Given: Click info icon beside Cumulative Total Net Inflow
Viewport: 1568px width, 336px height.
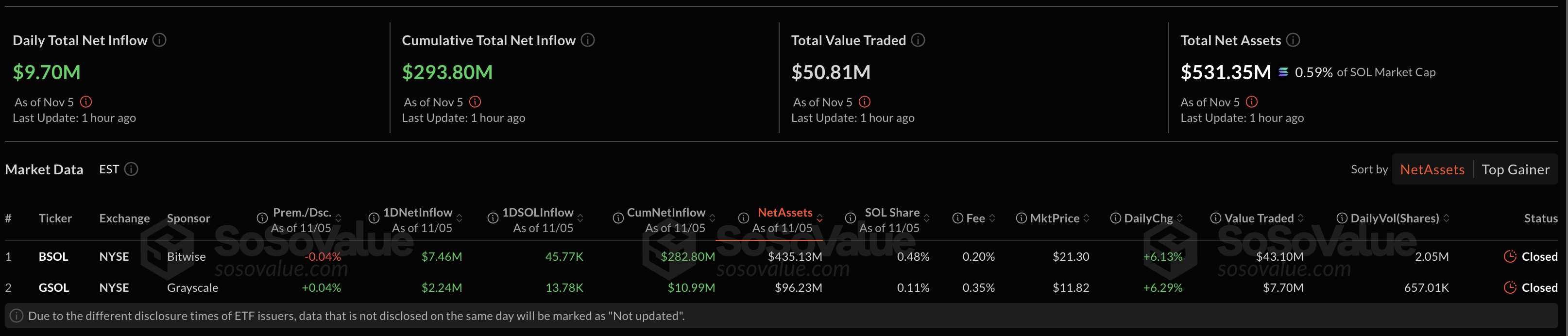Looking at the screenshot, I should [588, 40].
